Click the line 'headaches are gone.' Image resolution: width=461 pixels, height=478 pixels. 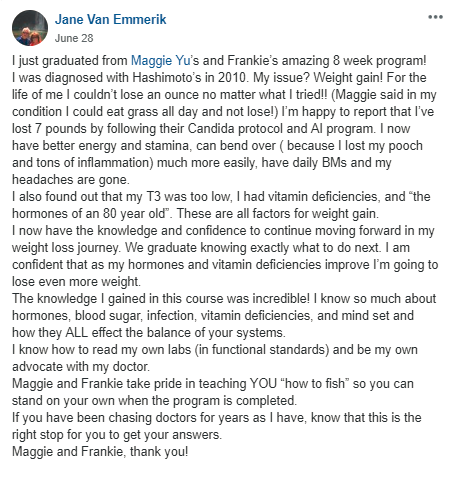coord(71,179)
